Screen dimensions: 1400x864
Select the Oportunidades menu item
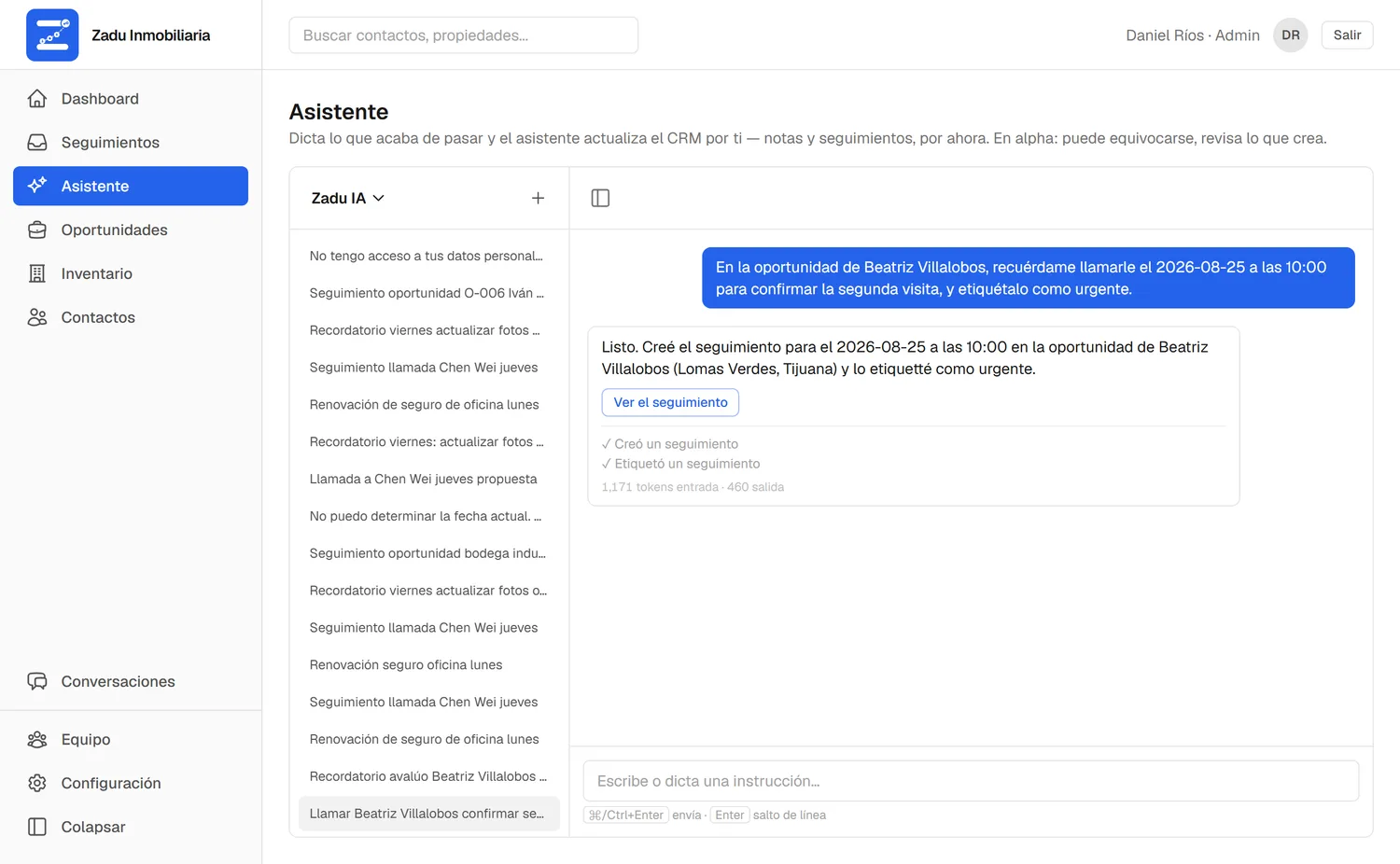coord(131,230)
